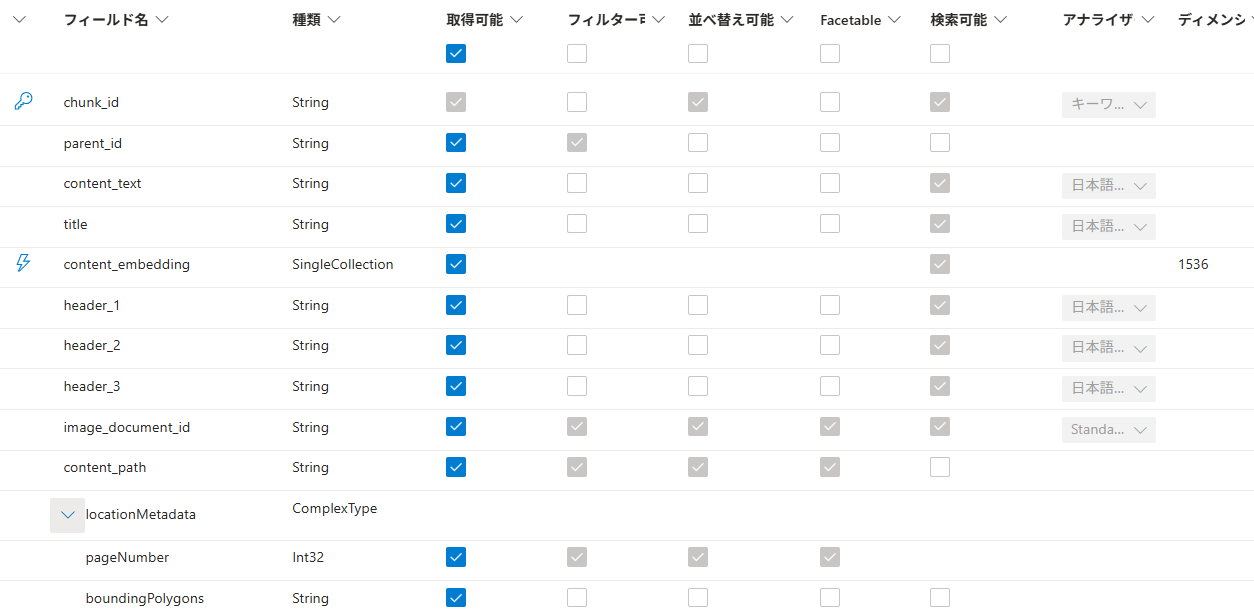Collapse the locationMetadata complex field
This screenshot has height=611, width=1254.
click(68, 515)
